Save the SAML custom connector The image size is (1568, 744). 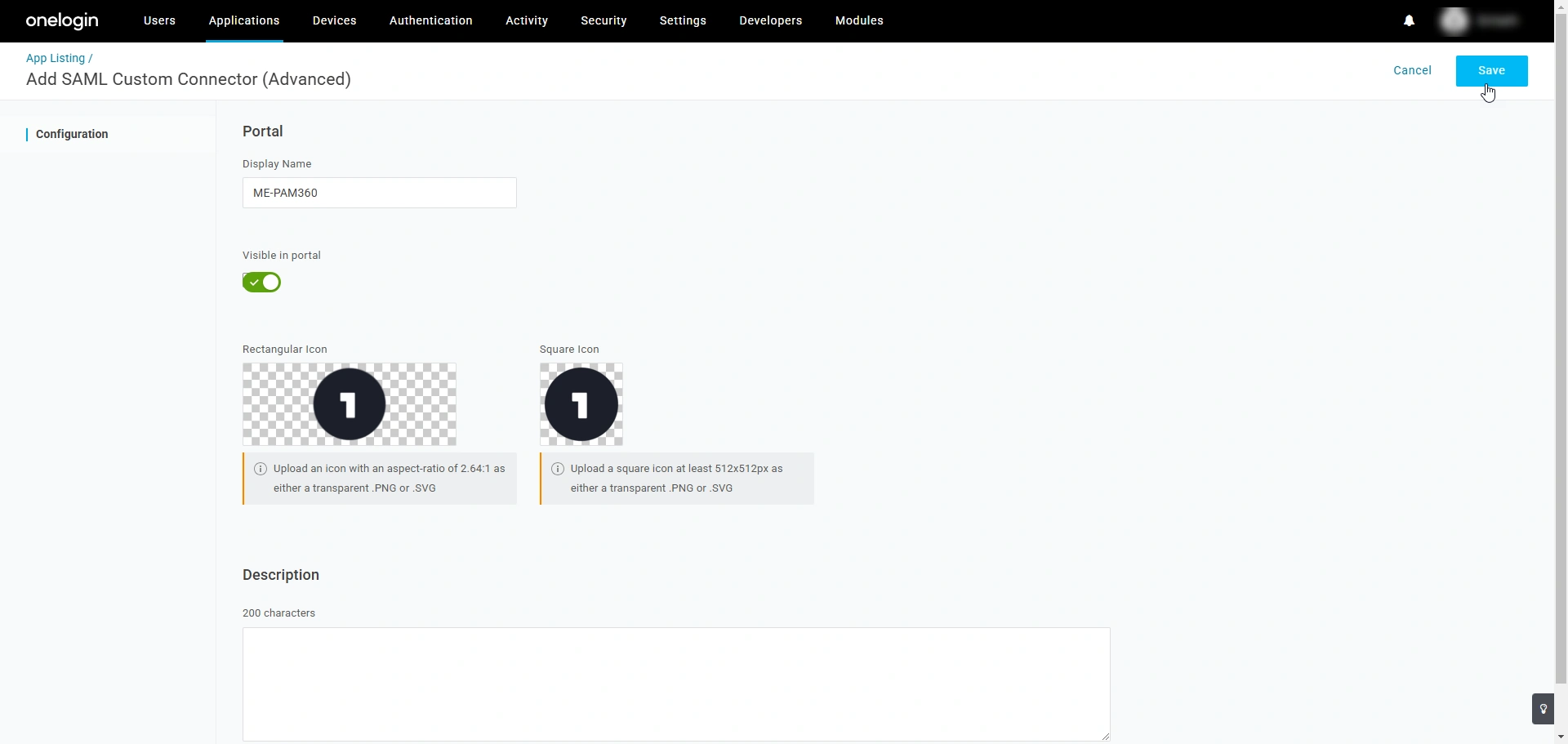(x=1490, y=70)
